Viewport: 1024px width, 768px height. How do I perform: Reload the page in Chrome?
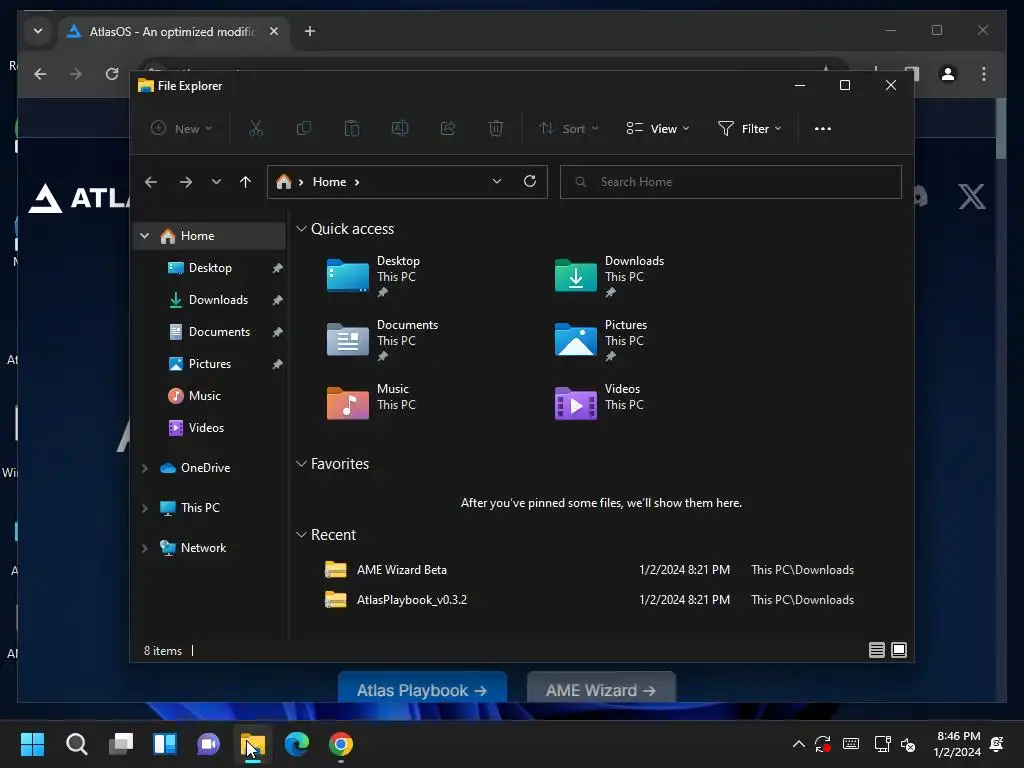tap(112, 74)
